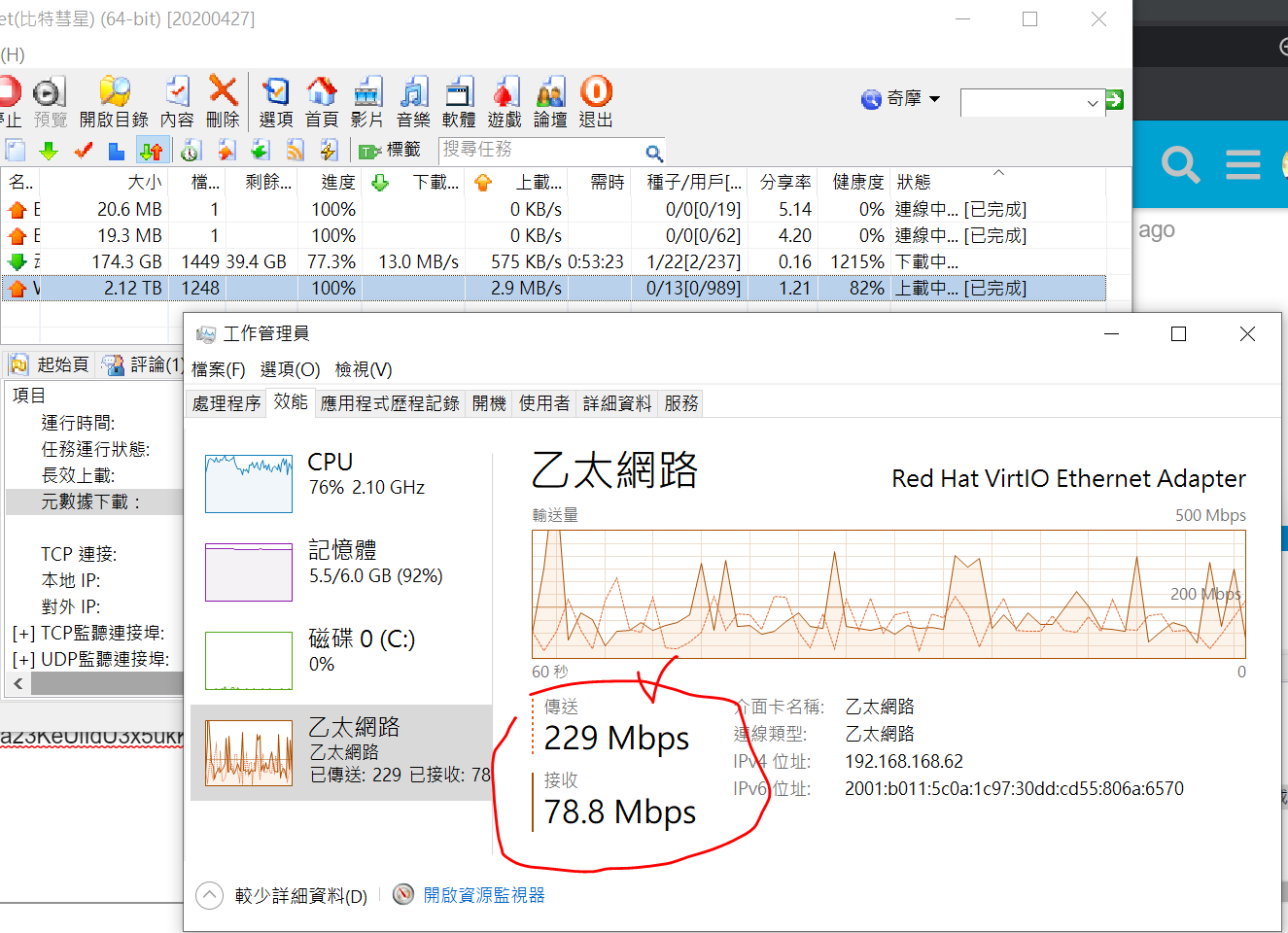Expand the TCP監聽連接埠 tree node
Screen dimensions: 1288x933
coord(23,633)
